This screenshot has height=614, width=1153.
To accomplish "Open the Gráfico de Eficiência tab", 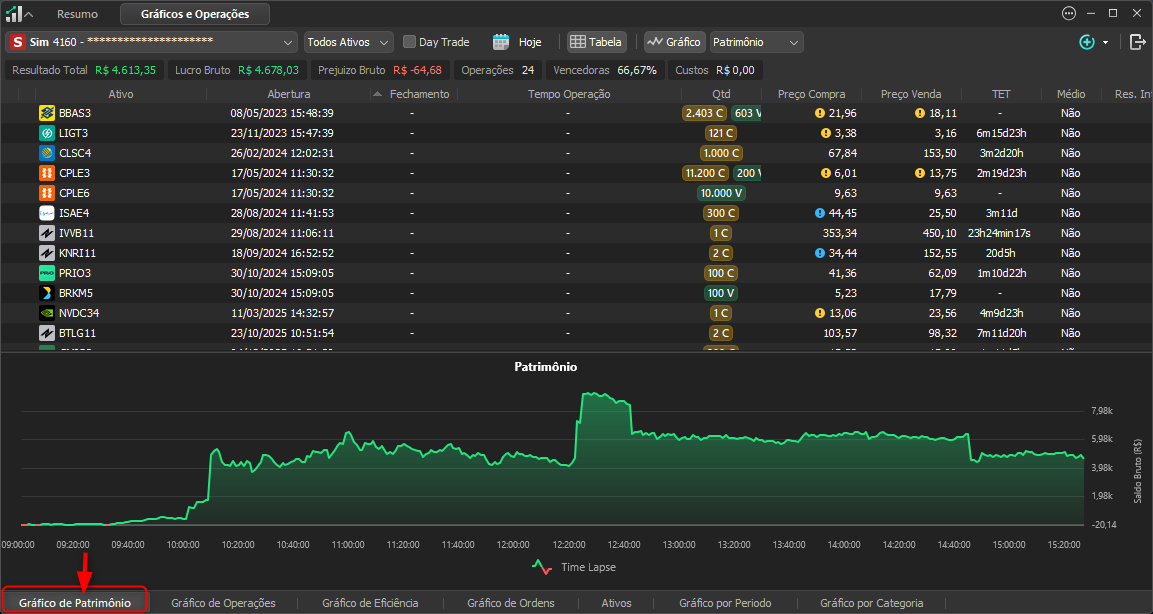I will click(370, 603).
